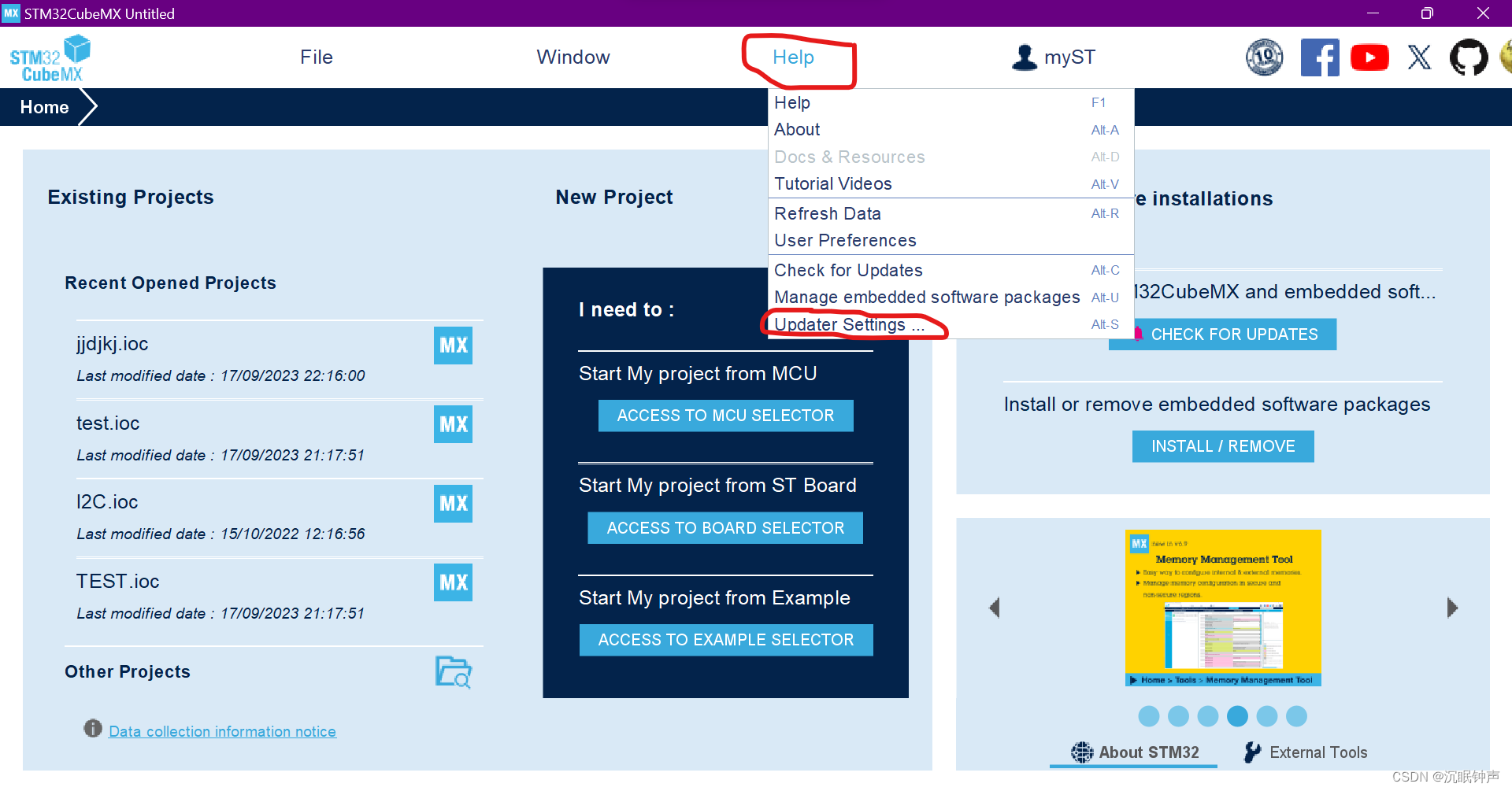Image resolution: width=1512 pixels, height=791 pixels.
Task: Show next carousel slide with right arrow
Action: (1452, 608)
